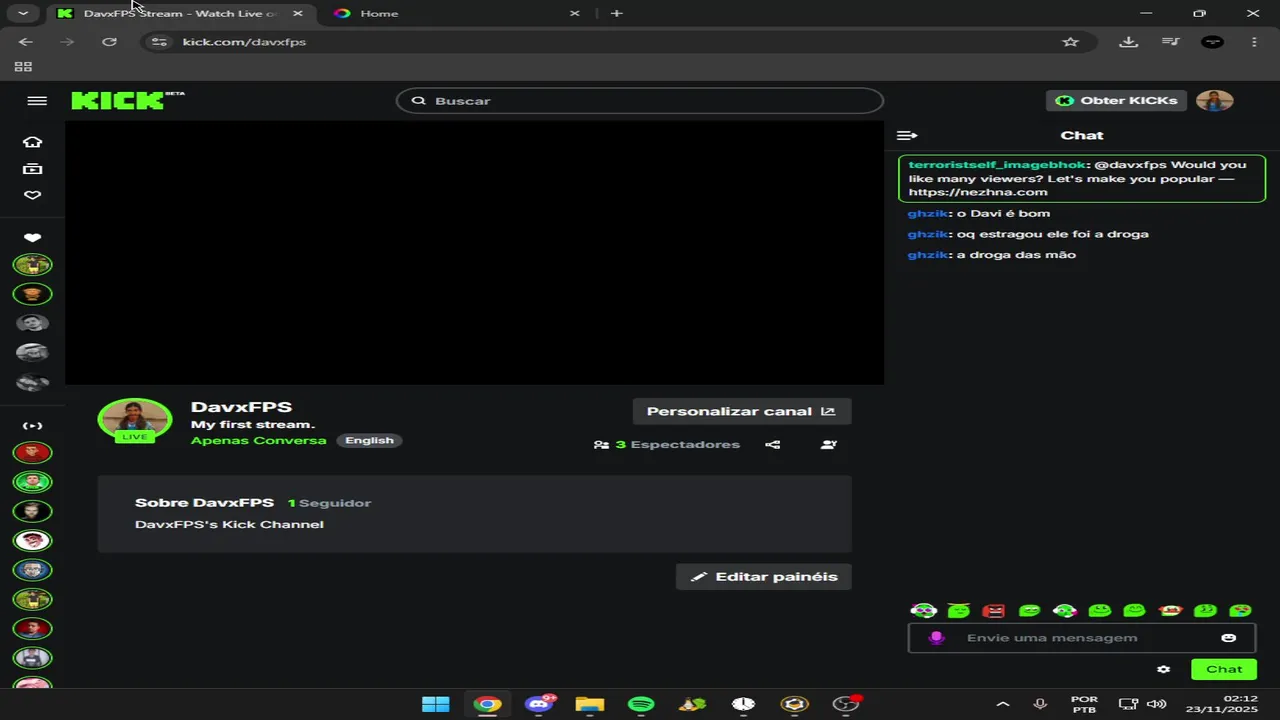The width and height of the screenshot is (1280, 720).
Task: Close the DavxFPS Stream tab
Action: coord(297,13)
